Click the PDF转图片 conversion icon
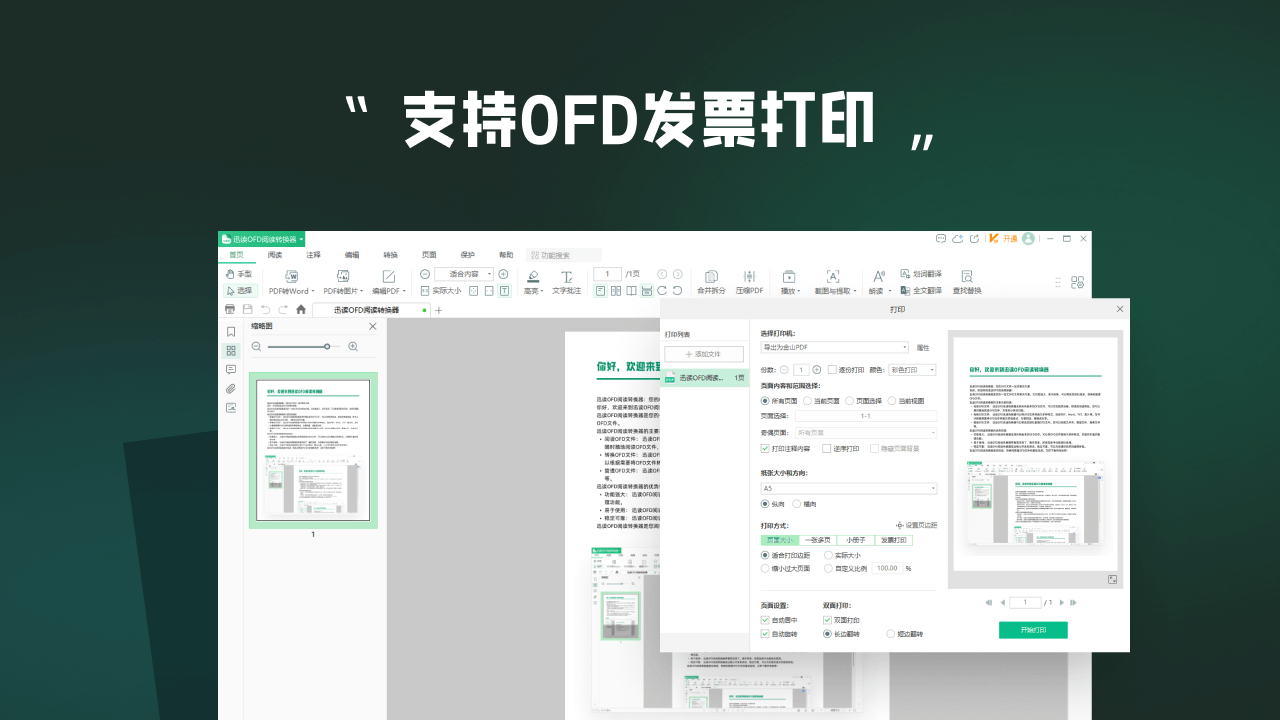The width and height of the screenshot is (1280, 720). click(x=342, y=276)
